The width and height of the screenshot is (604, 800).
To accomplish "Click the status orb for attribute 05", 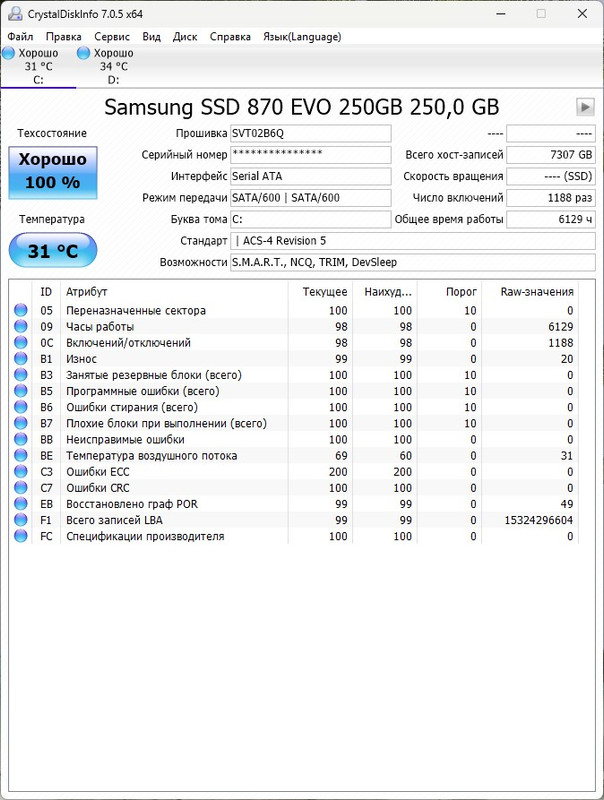I will [x=20, y=310].
